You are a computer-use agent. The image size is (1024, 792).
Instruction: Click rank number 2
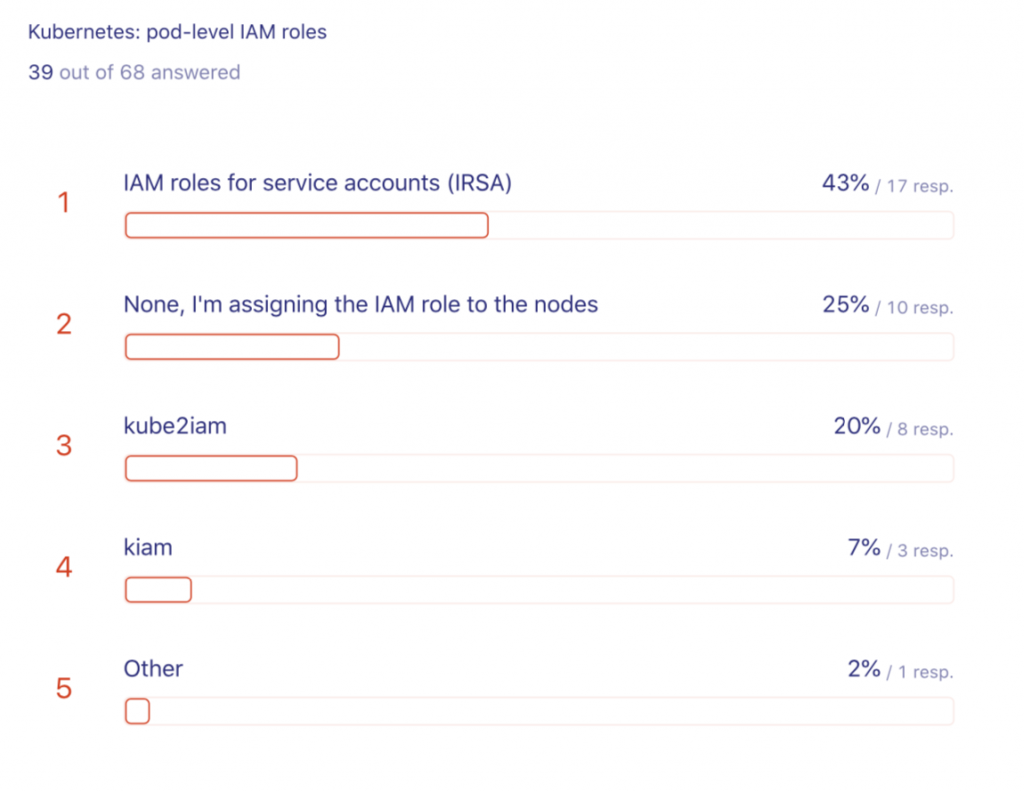(x=64, y=325)
